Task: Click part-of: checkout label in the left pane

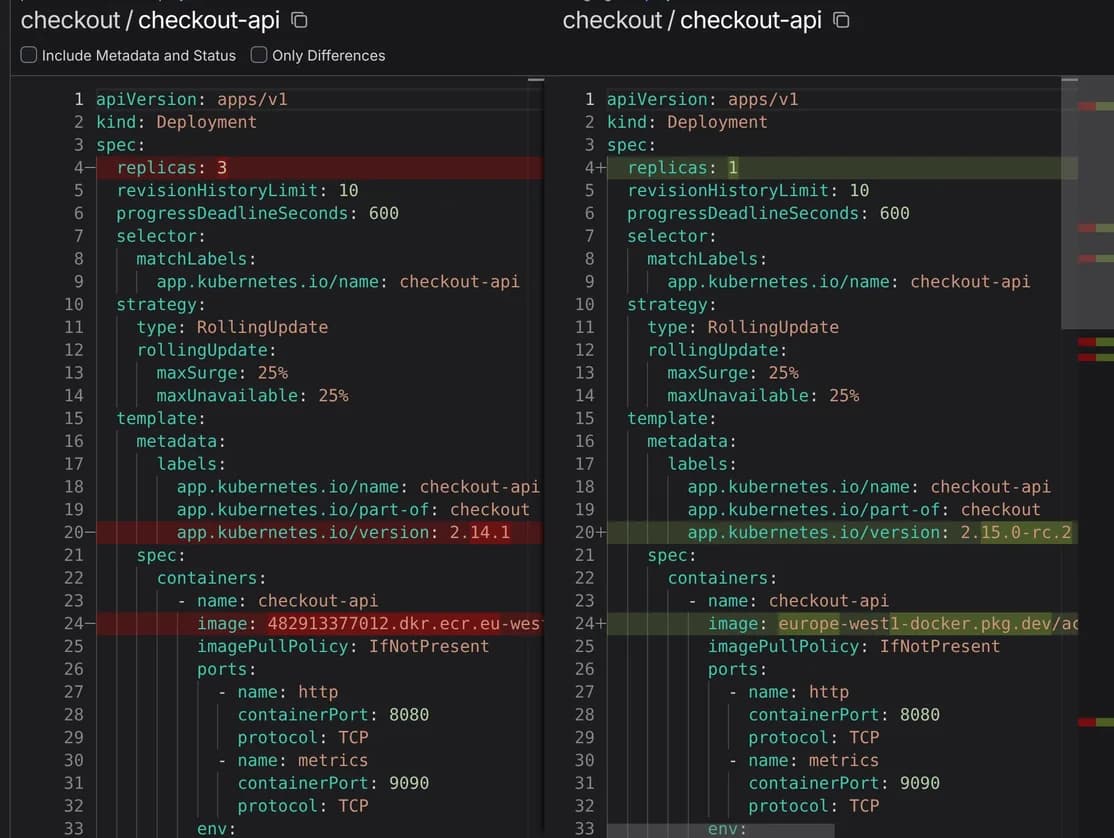Action: (353, 510)
